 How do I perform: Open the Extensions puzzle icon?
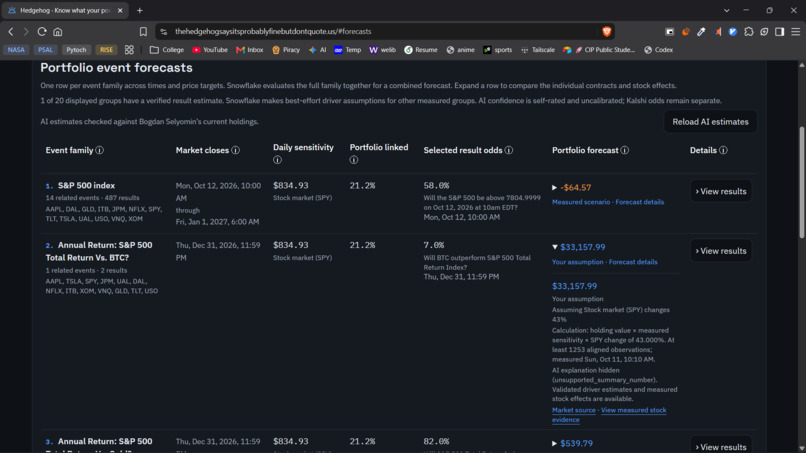(x=748, y=31)
